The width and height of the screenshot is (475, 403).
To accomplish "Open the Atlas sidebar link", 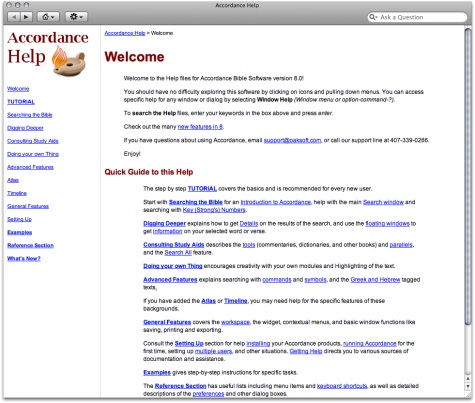I will click(13, 180).
